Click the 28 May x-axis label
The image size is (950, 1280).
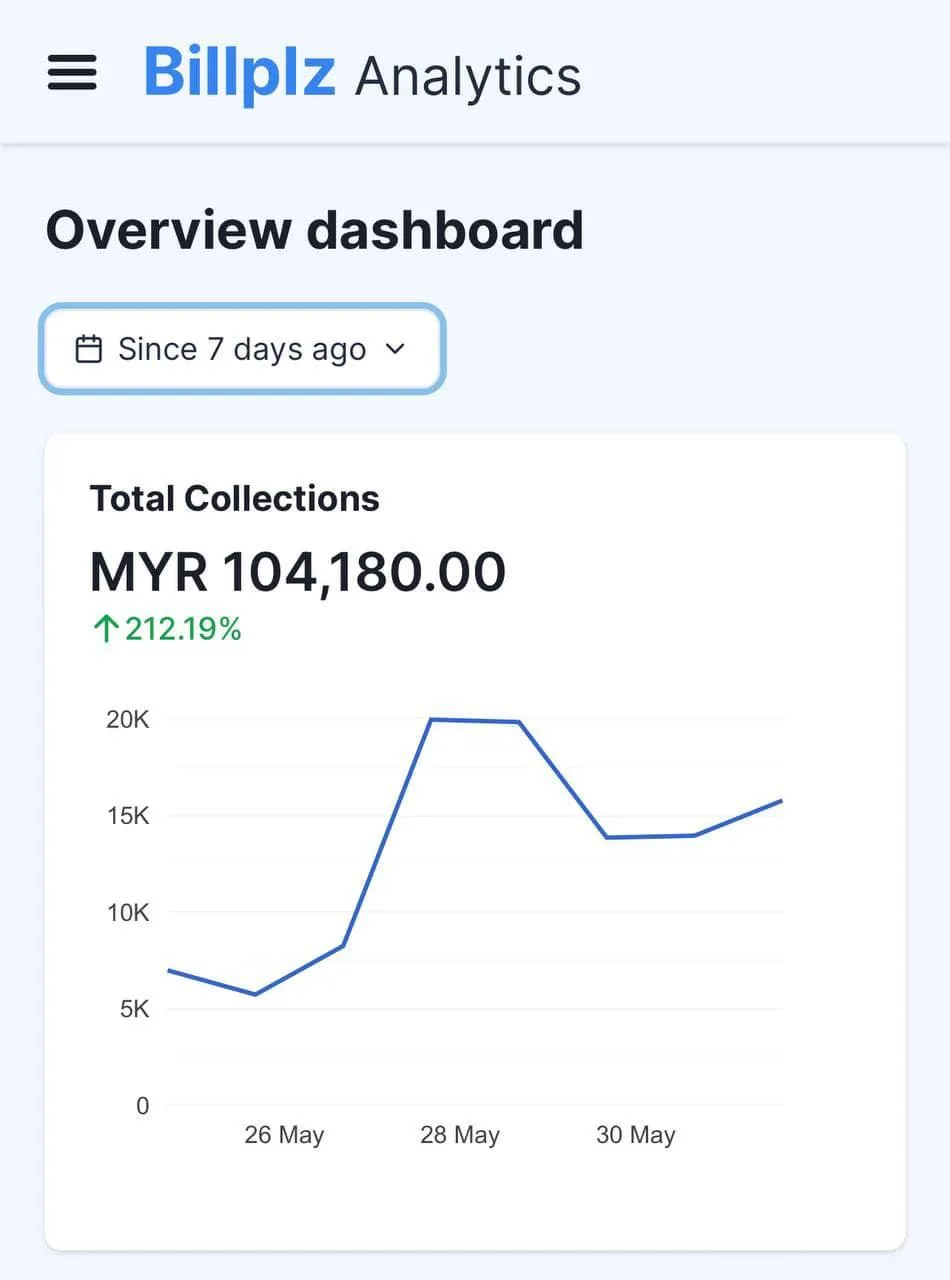[460, 1136]
